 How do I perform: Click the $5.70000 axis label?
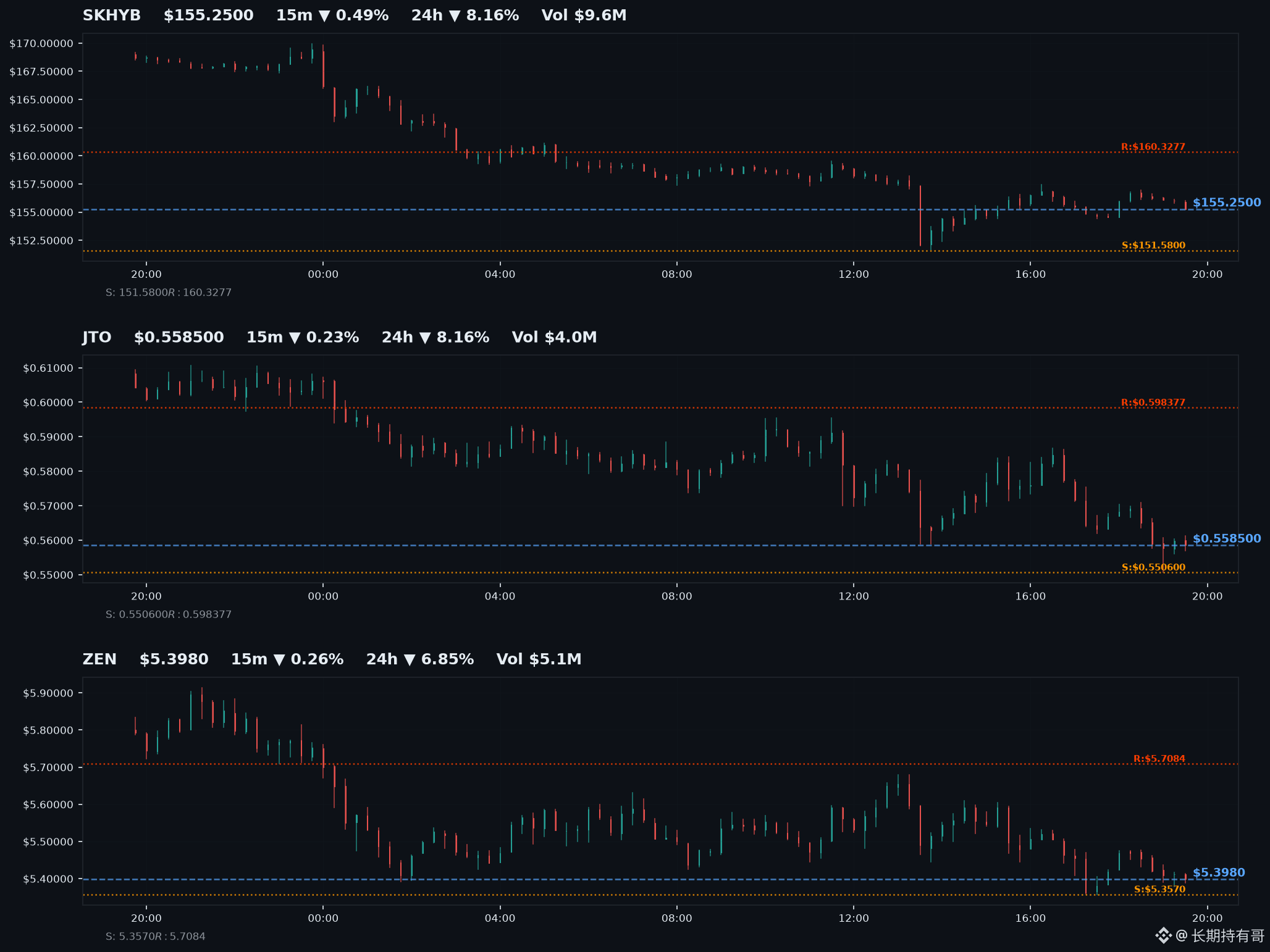(48, 768)
